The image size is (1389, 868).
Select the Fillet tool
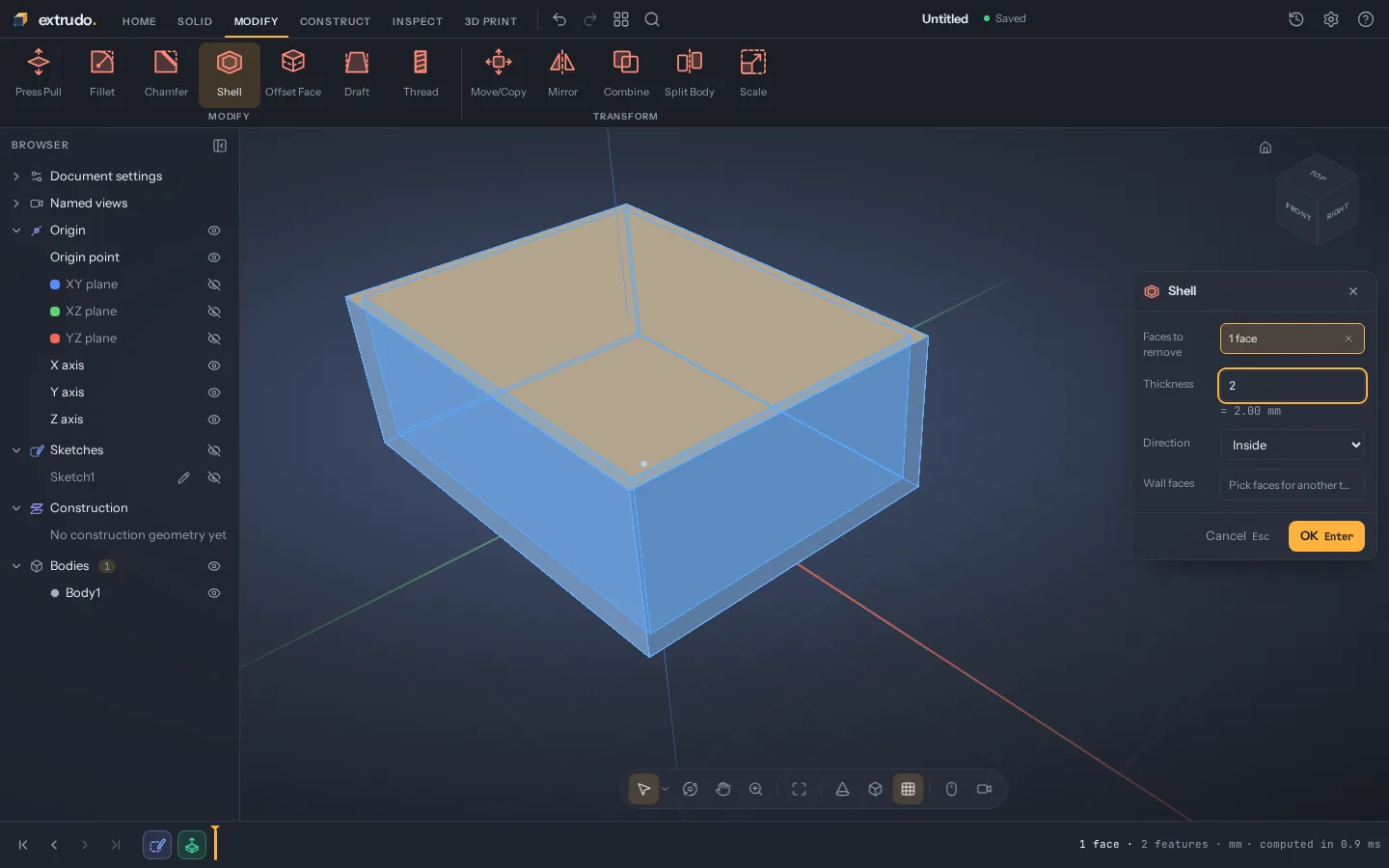pos(102,74)
